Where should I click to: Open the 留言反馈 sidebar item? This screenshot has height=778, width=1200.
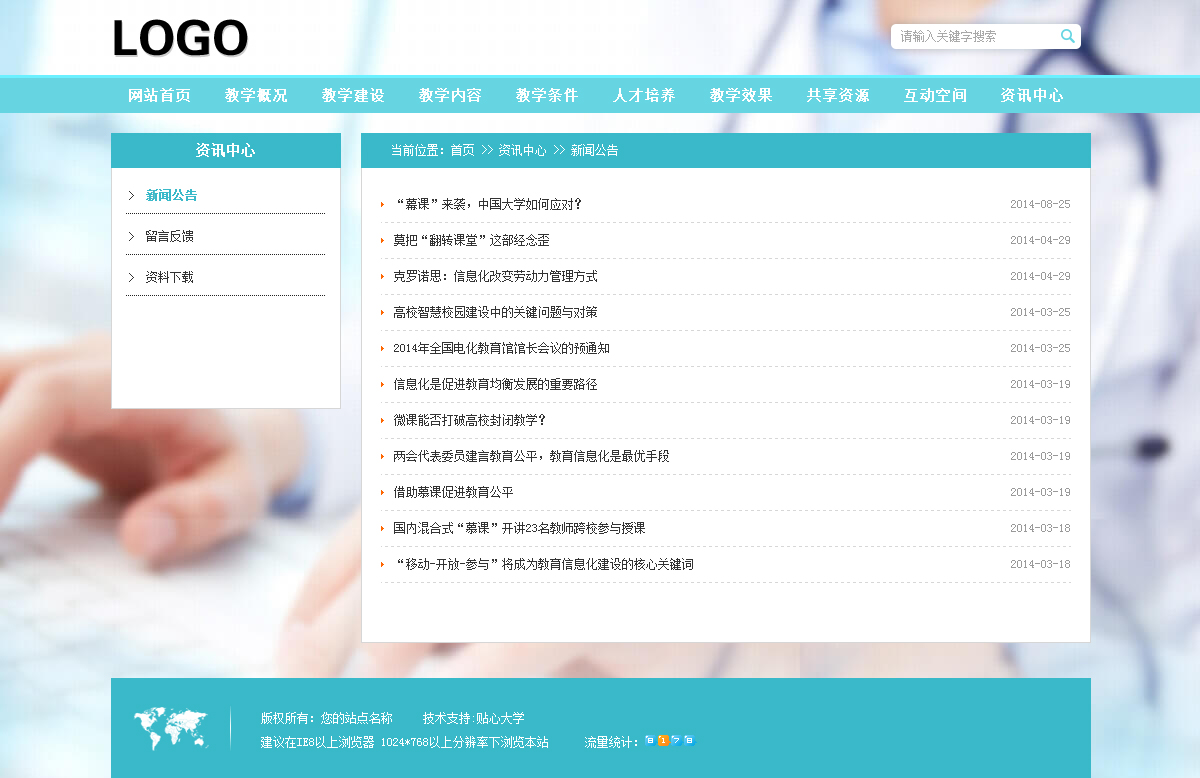[169, 237]
